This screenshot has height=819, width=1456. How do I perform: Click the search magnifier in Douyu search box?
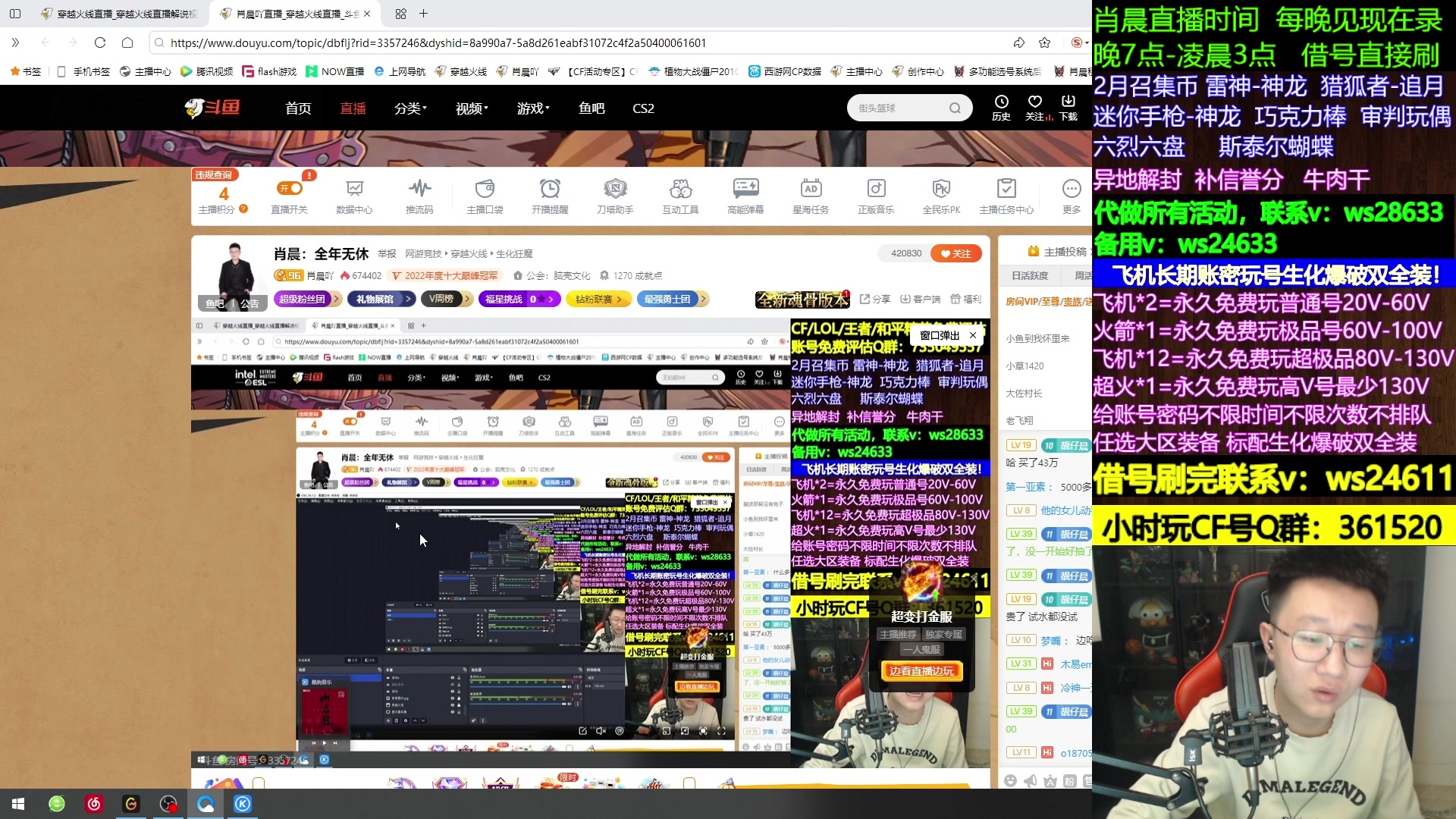[955, 108]
